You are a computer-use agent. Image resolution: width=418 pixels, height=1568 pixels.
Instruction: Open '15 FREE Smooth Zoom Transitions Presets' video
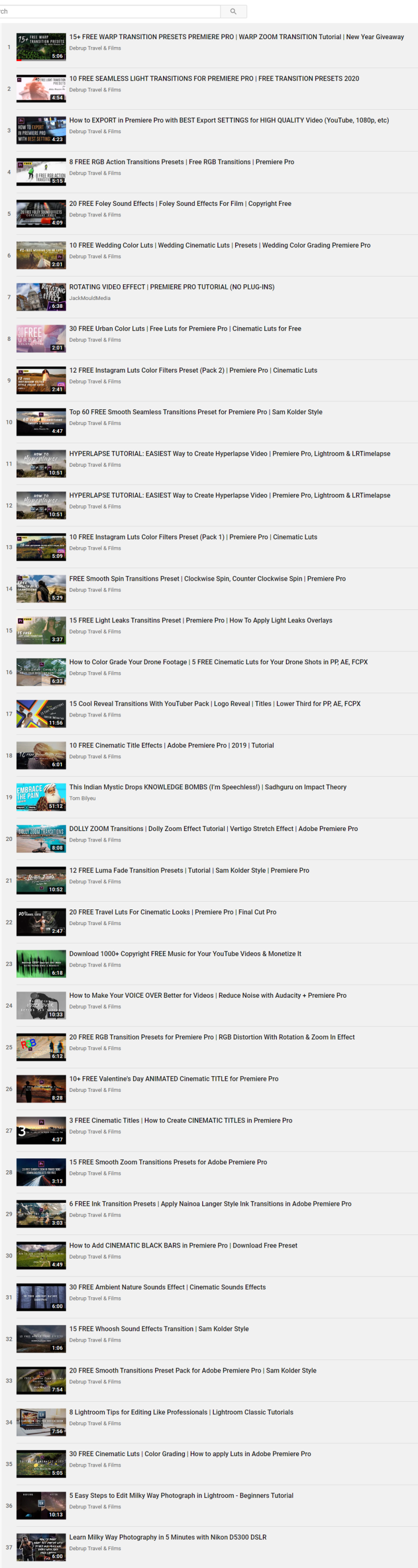click(168, 1162)
